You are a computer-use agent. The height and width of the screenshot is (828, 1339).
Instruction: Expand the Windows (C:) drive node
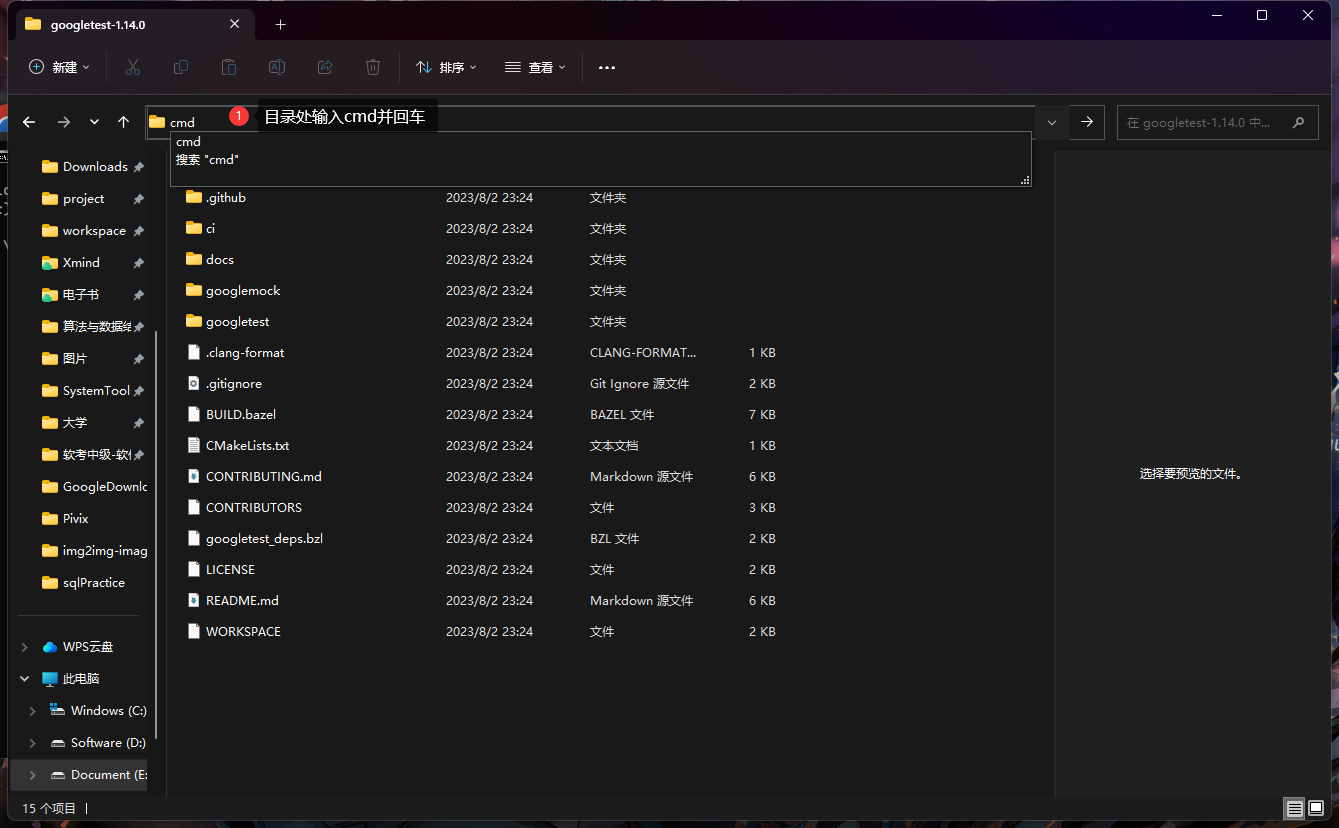pos(33,711)
